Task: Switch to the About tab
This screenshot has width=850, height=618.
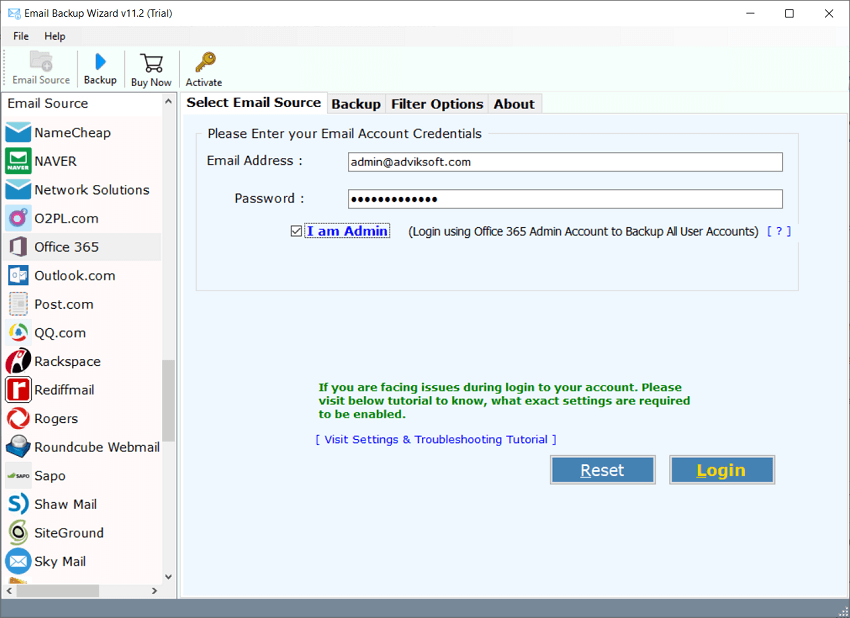Action: 514,104
